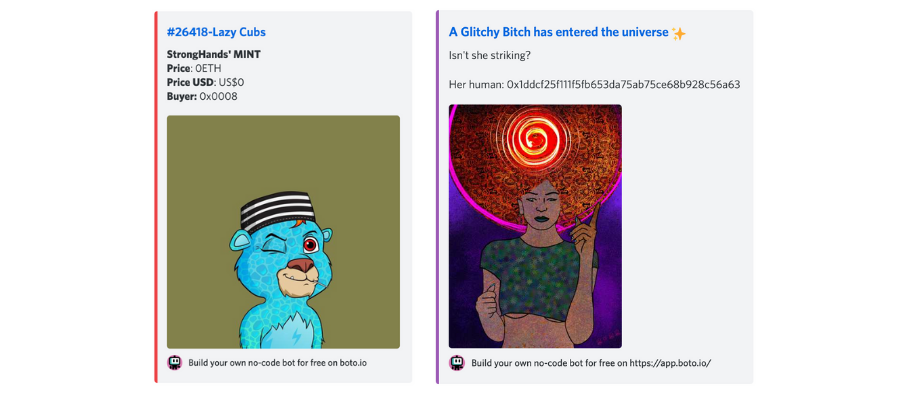Click the bear's striped beanie hat
The image size is (900, 400).
coord(278,211)
